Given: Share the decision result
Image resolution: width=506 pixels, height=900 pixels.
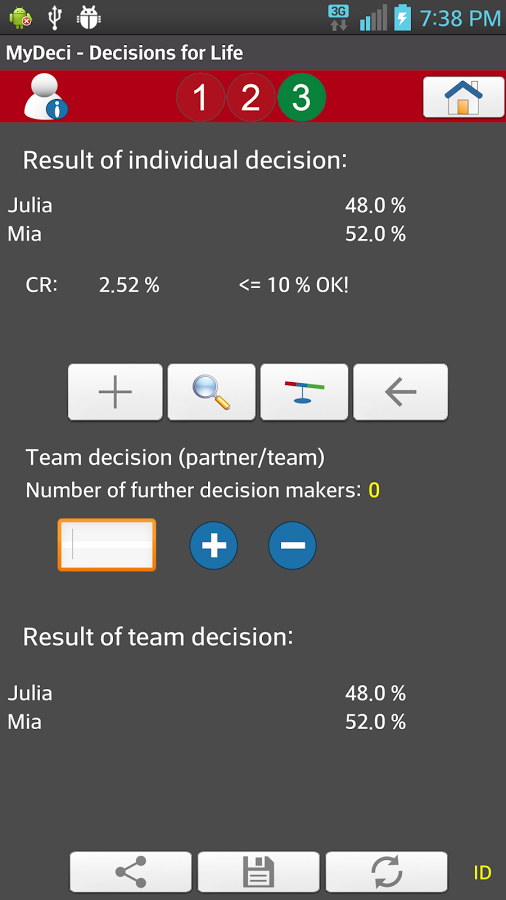Looking at the screenshot, I should pos(131,872).
